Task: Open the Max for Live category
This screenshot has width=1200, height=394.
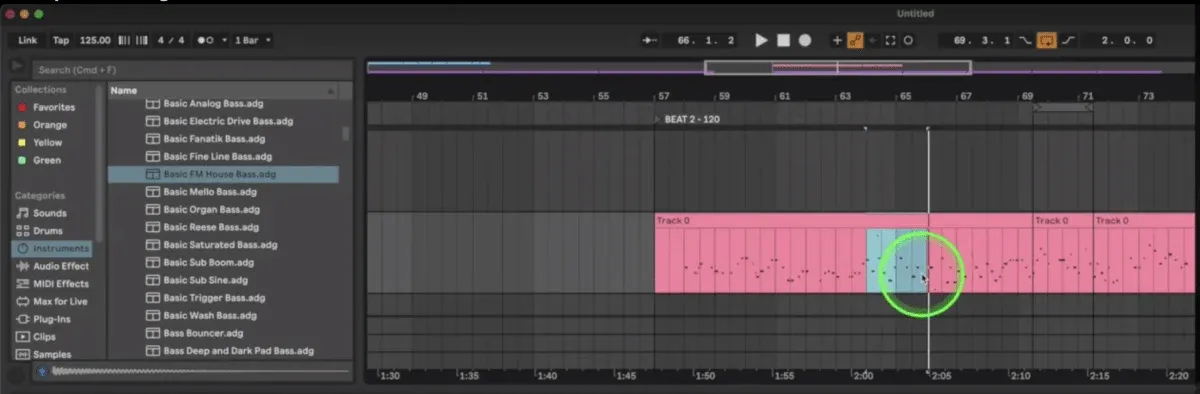Action: click(52, 301)
